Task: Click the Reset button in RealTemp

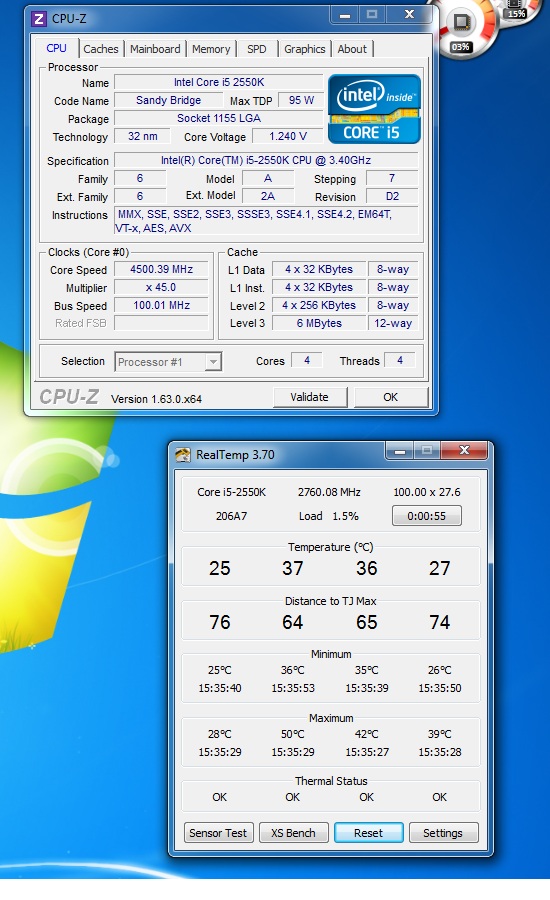Action: point(369,832)
